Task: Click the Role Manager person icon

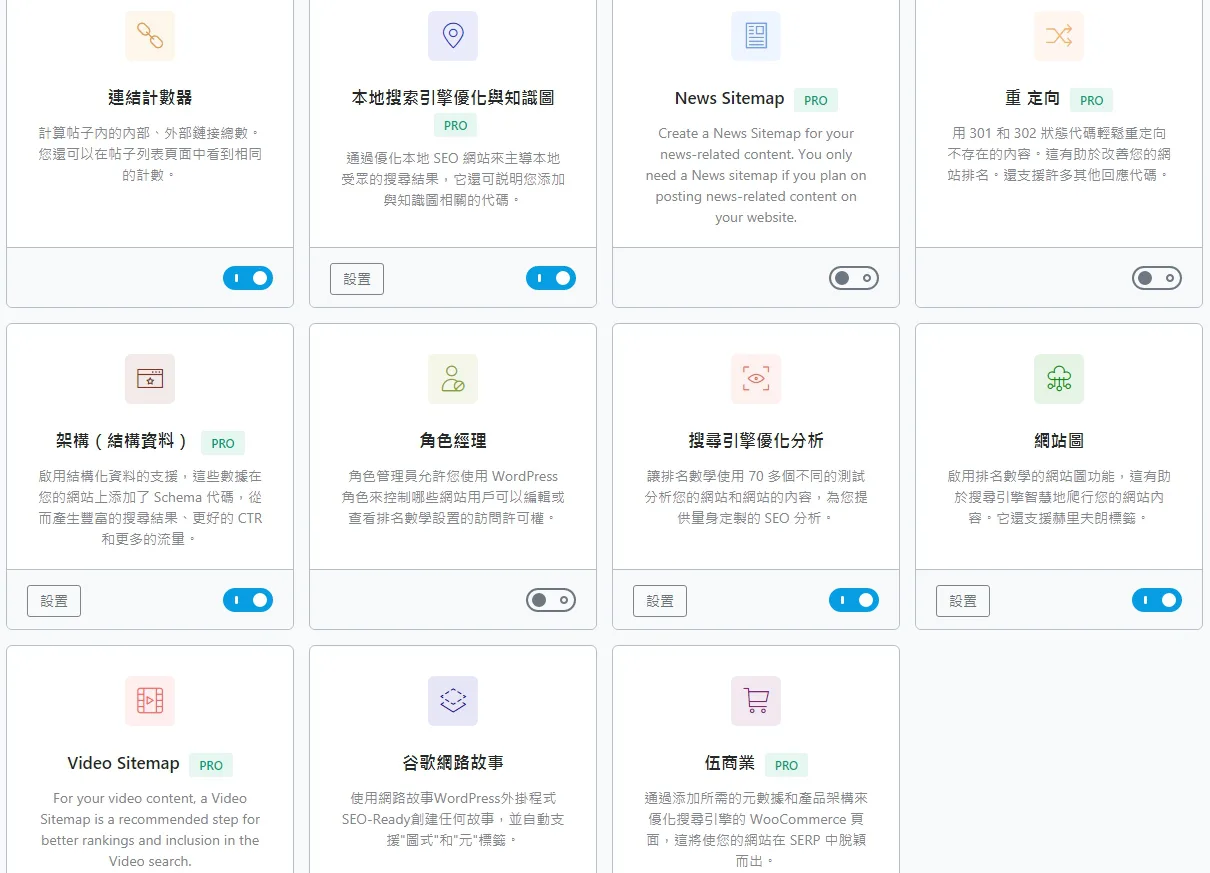Action: 453,379
